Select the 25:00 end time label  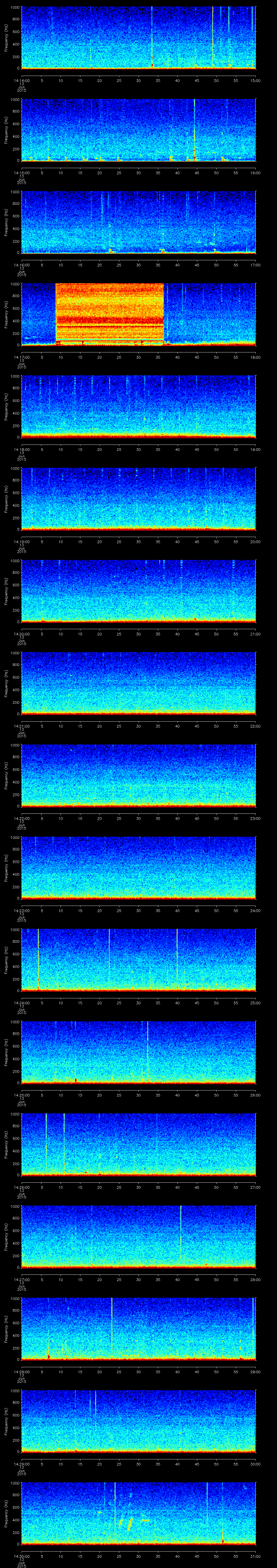tap(255, 1003)
